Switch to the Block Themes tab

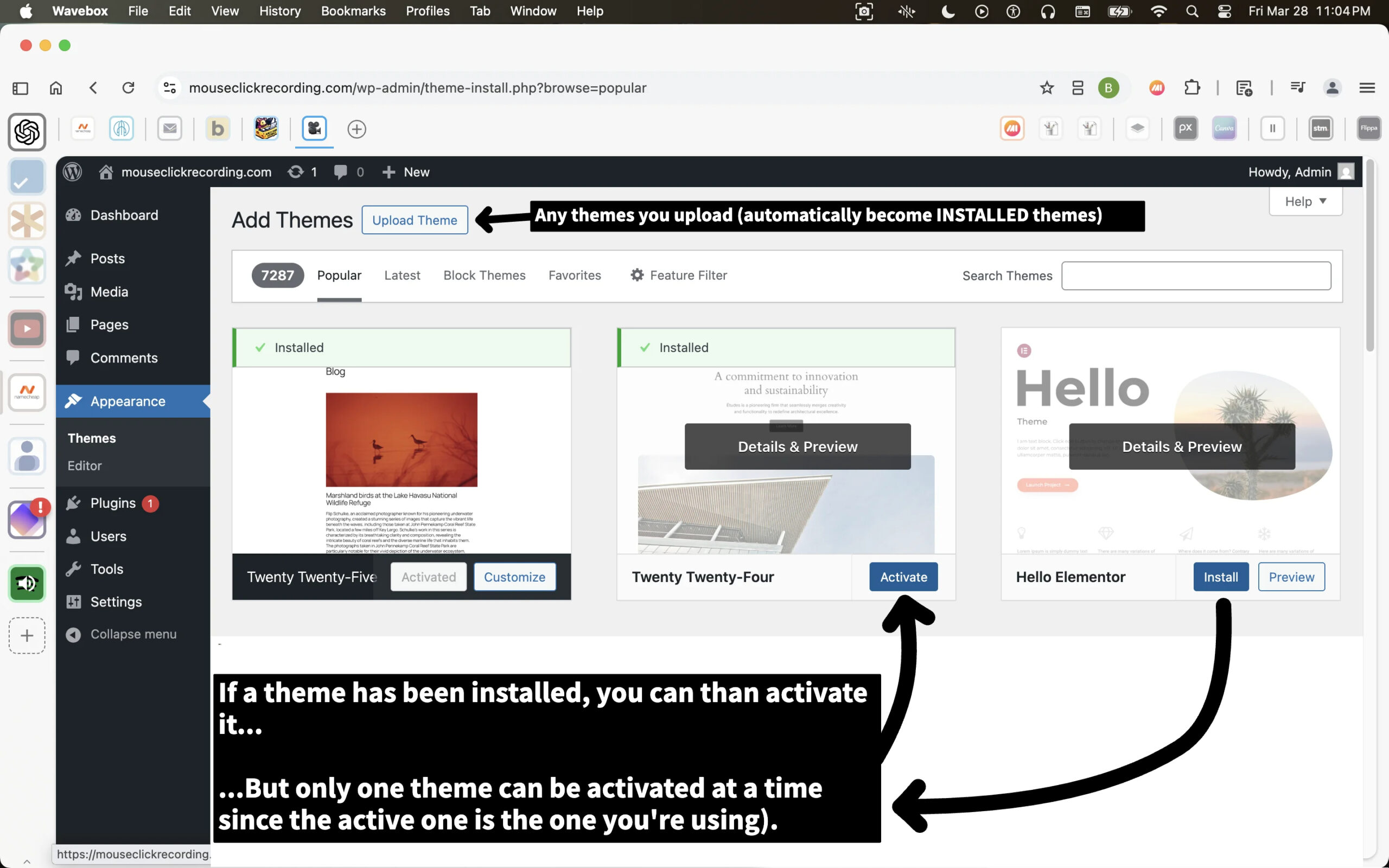click(484, 275)
